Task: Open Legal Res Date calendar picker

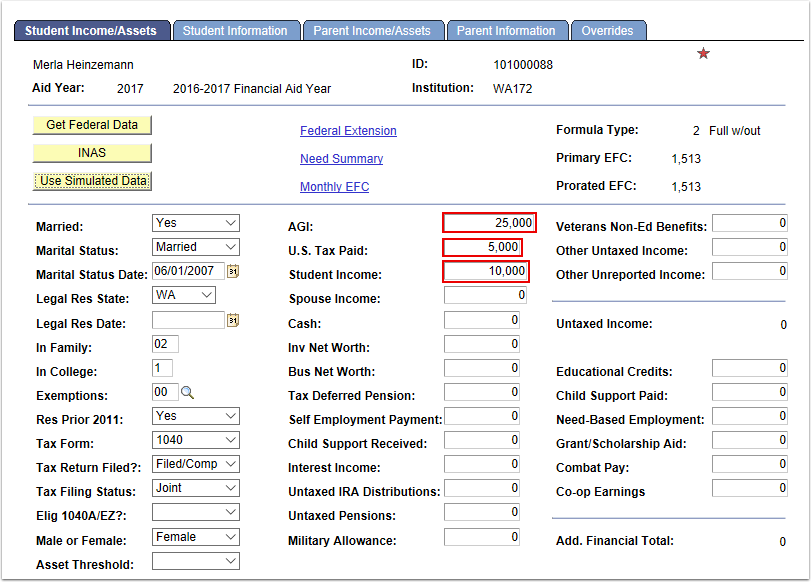Action: click(x=233, y=320)
